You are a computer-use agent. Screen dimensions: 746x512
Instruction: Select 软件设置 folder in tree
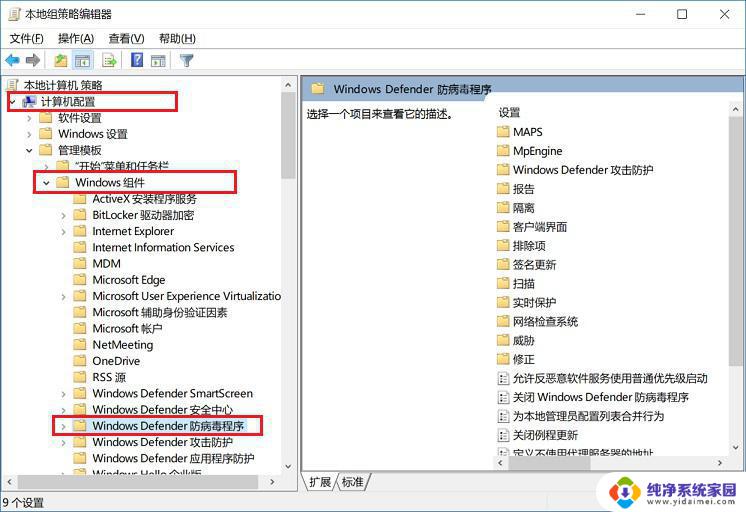(79, 118)
